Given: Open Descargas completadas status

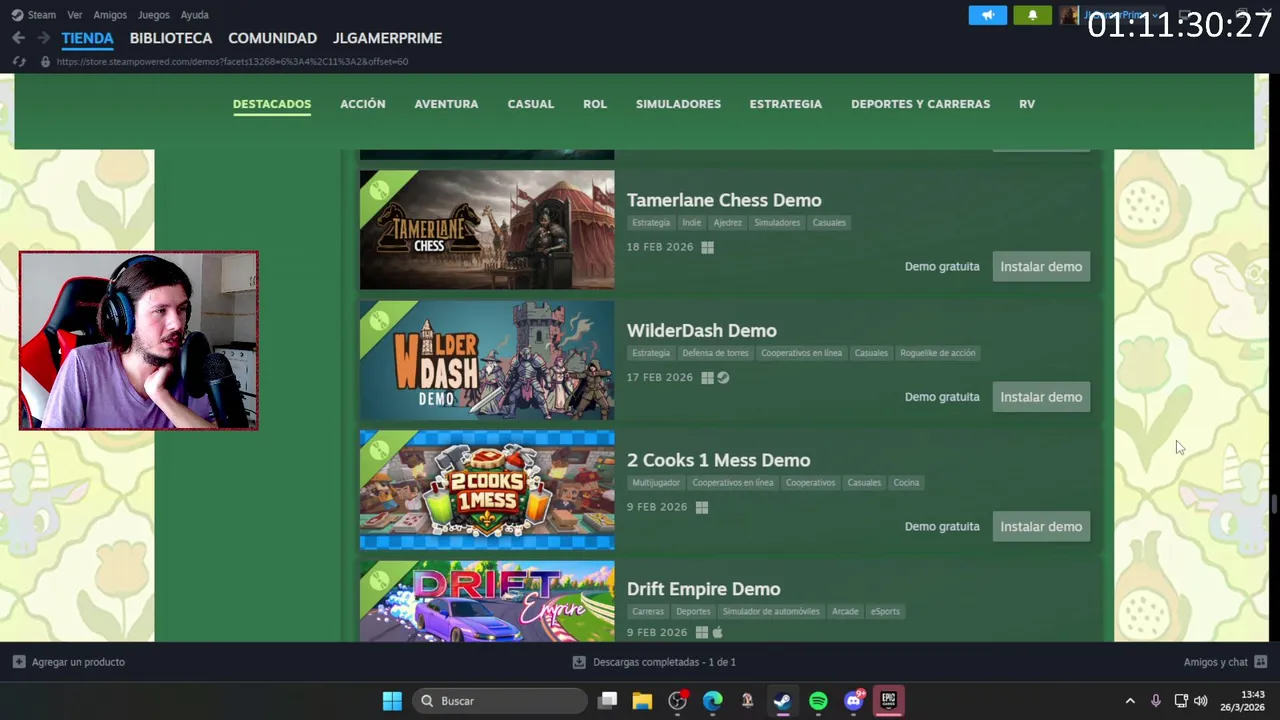Looking at the screenshot, I should point(654,662).
